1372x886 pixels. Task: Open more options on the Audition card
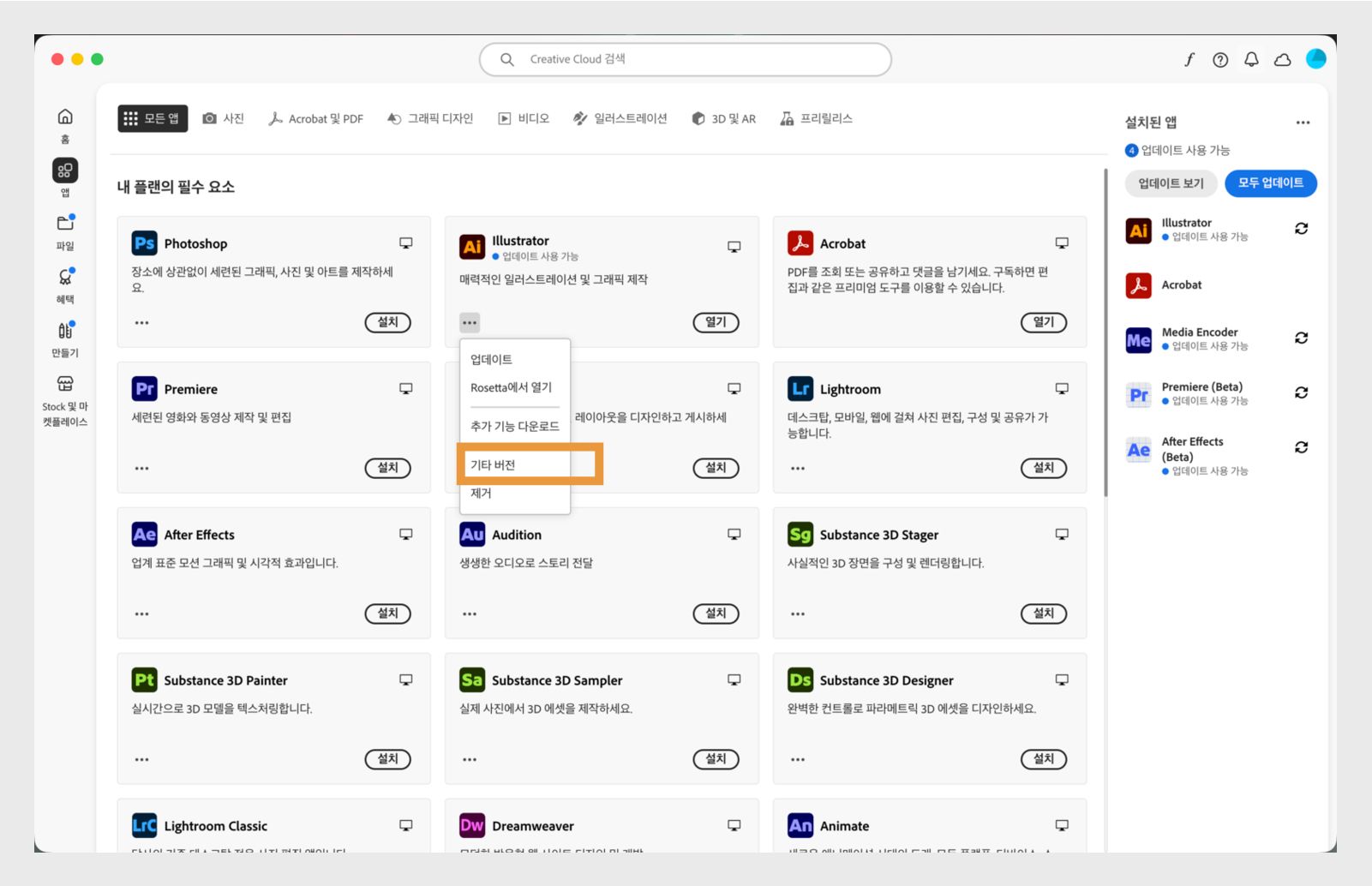click(x=470, y=614)
